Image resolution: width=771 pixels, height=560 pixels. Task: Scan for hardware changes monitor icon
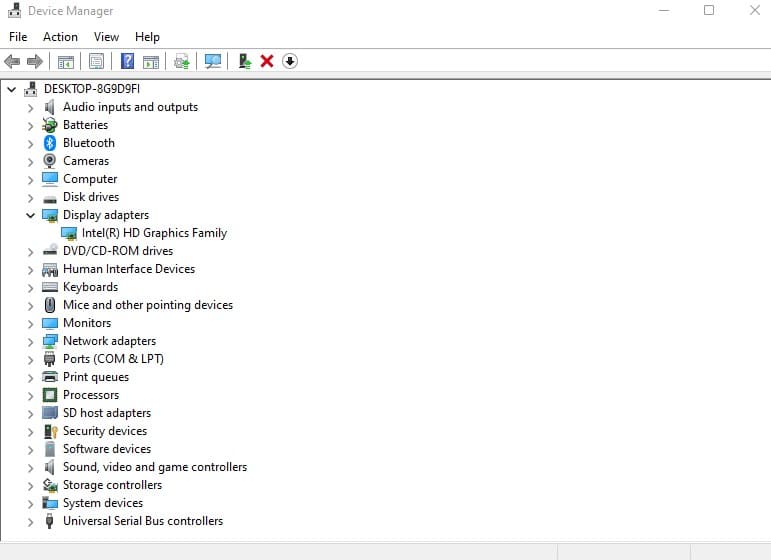point(213,61)
